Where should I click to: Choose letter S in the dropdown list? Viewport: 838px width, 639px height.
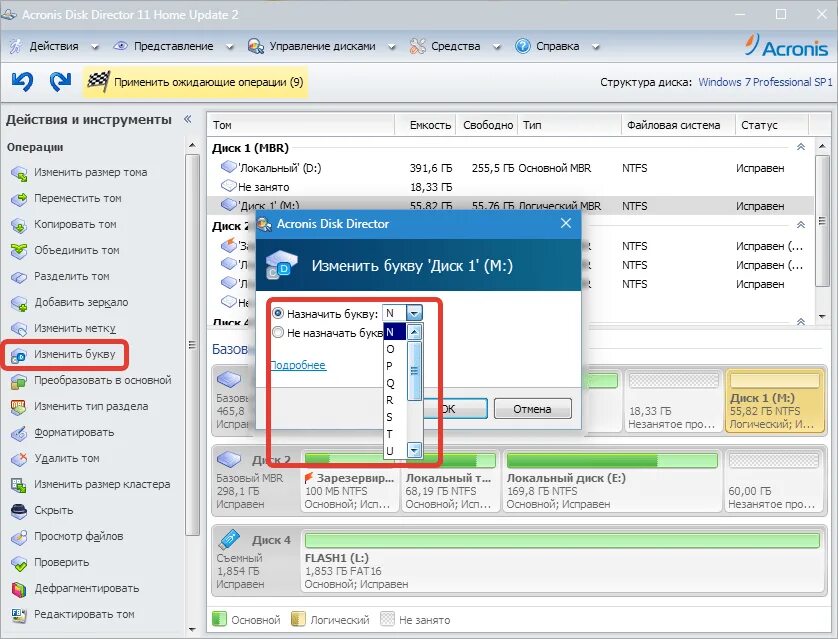tap(395, 417)
